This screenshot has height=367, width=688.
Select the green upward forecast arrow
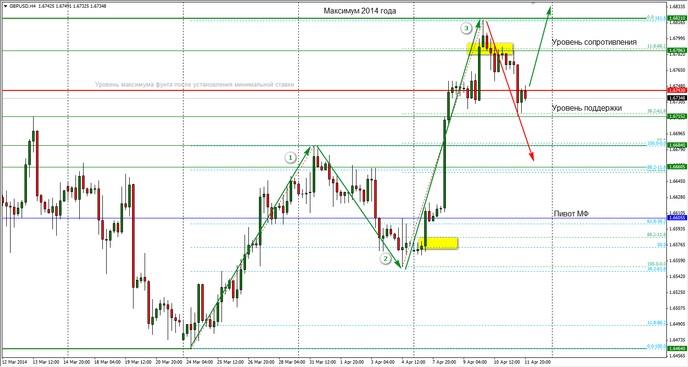click(540, 46)
